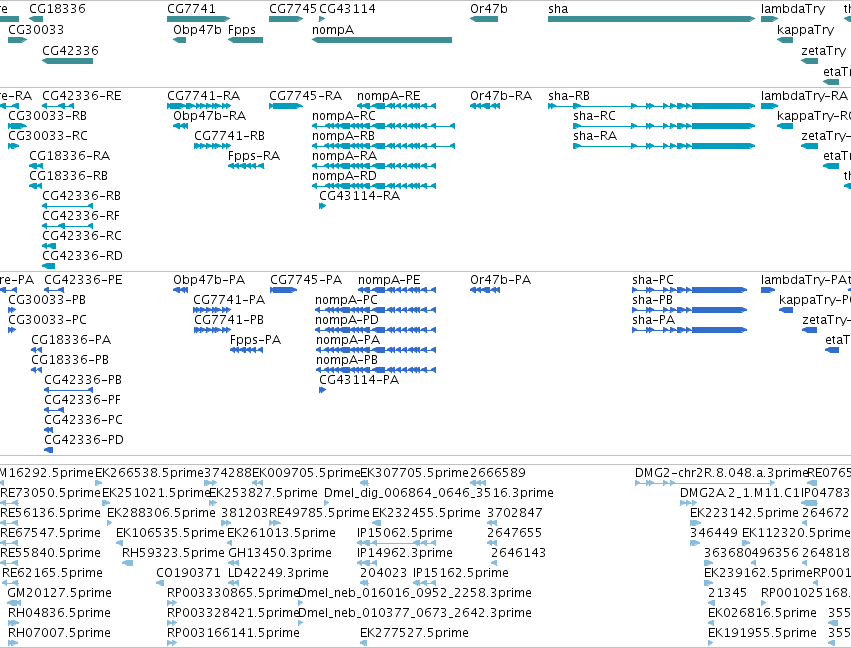Click the sha-RC transcript label

click(x=594, y=116)
